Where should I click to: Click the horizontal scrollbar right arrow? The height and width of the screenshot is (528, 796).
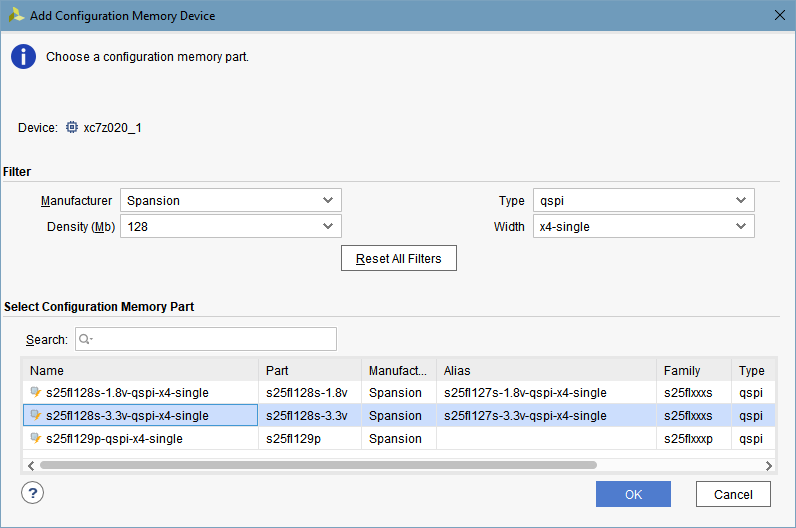coord(768,465)
